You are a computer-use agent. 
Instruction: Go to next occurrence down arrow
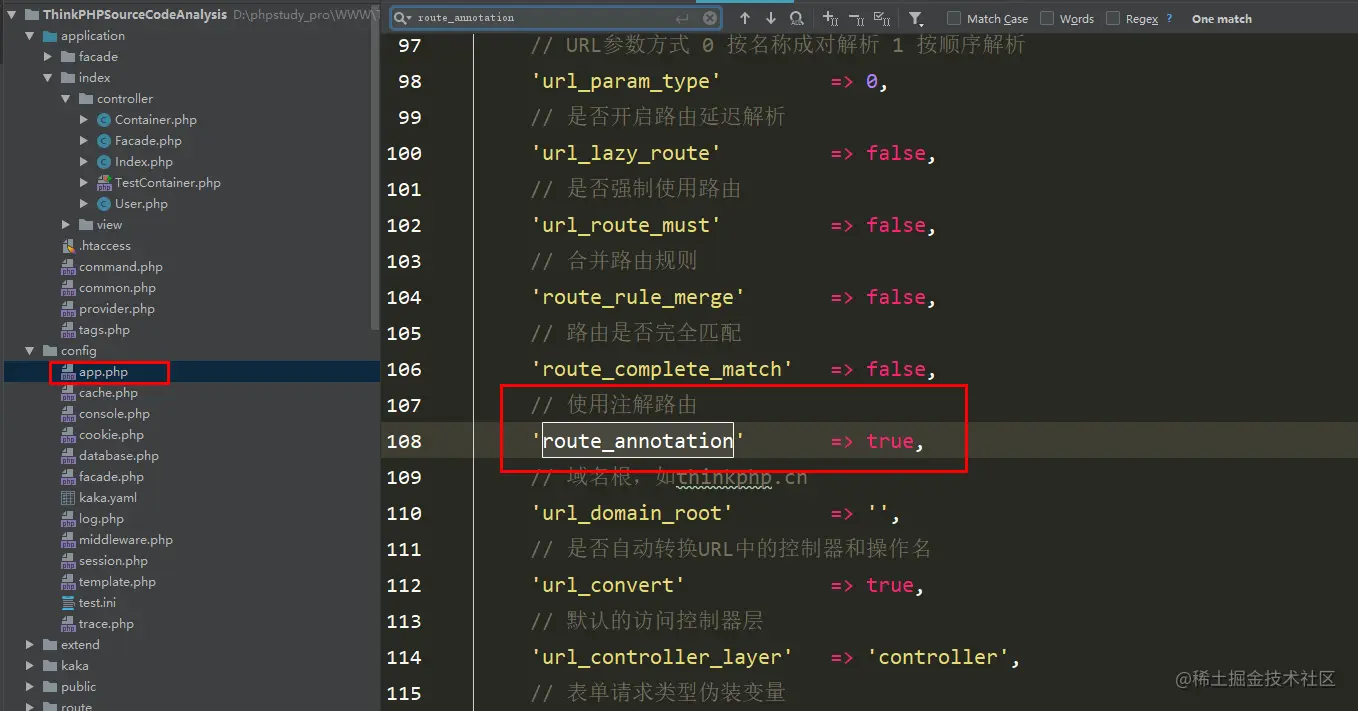tap(770, 18)
